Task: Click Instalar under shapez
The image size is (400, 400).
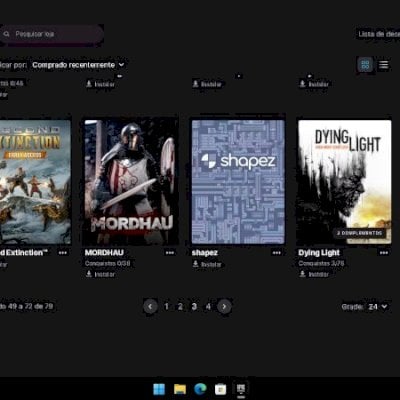Action: [x=207, y=264]
